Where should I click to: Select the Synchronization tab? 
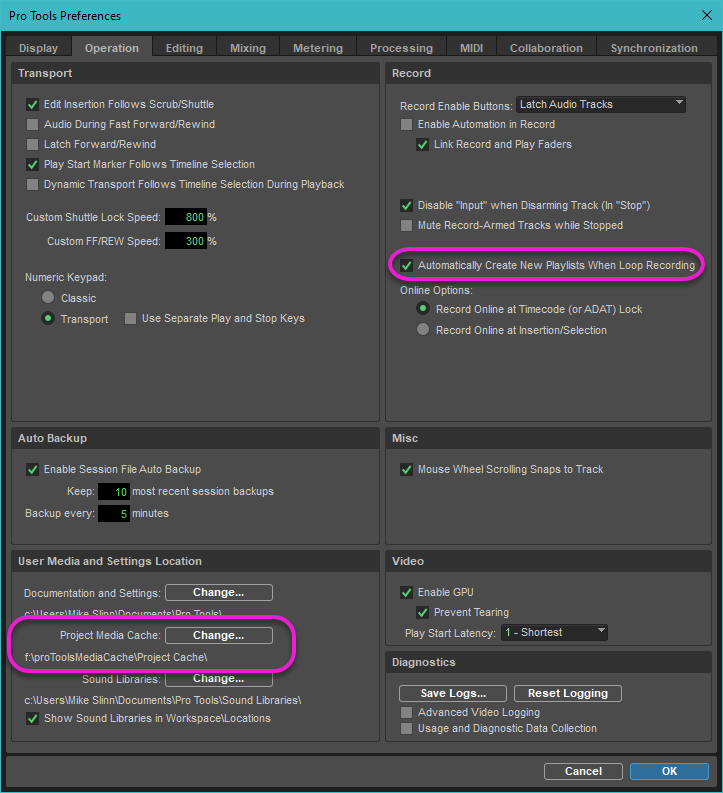point(653,48)
